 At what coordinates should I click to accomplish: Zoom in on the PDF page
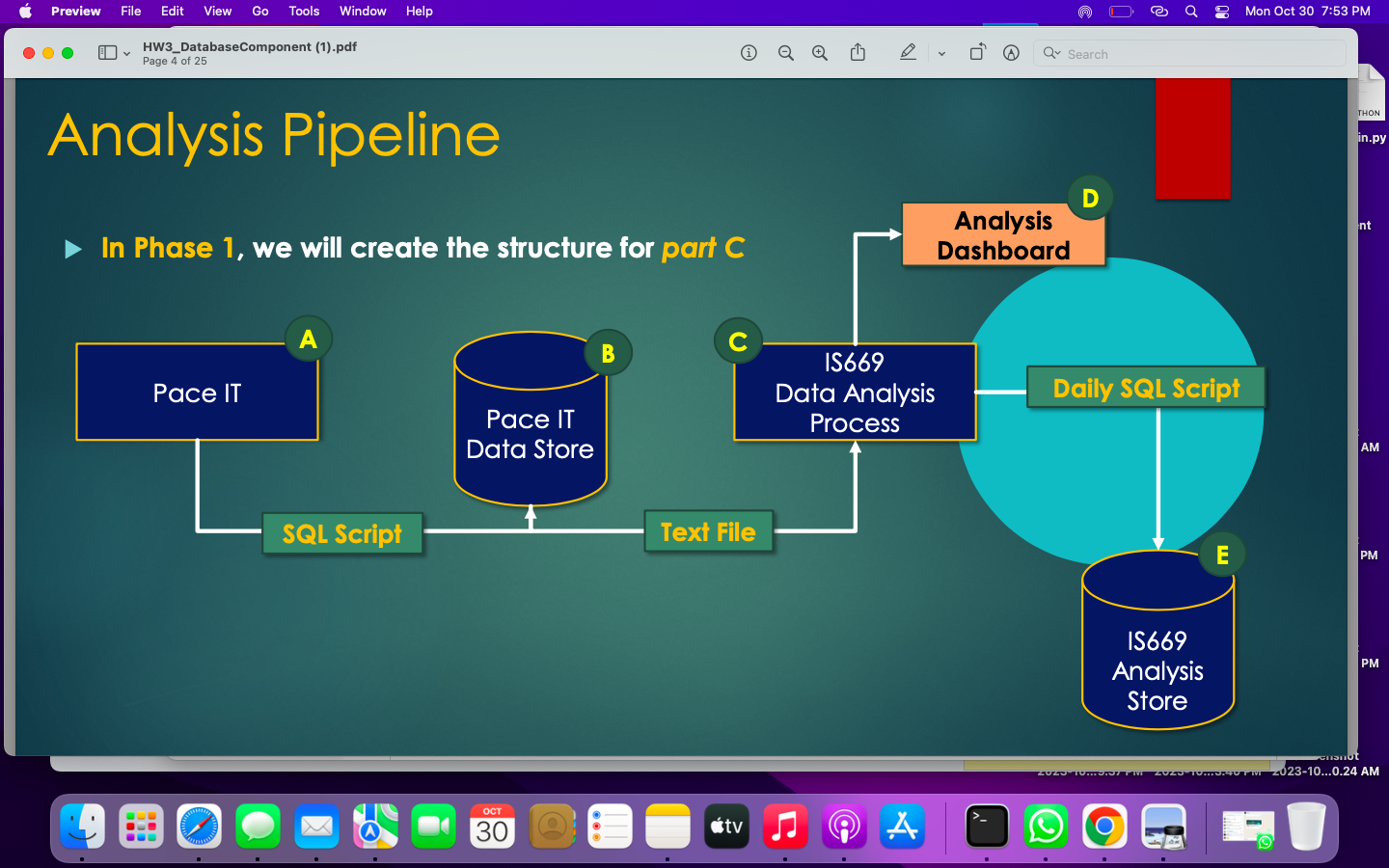tap(820, 53)
